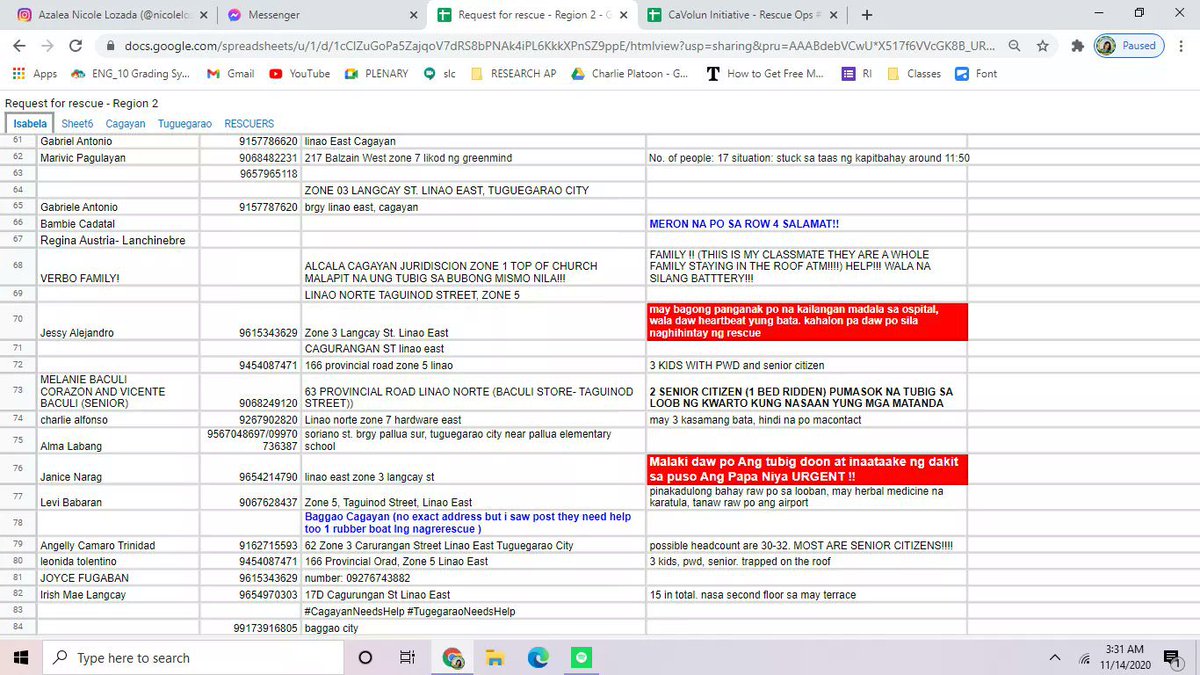
Task: Open the RESCUERS sheet tab
Action: tap(249, 124)
